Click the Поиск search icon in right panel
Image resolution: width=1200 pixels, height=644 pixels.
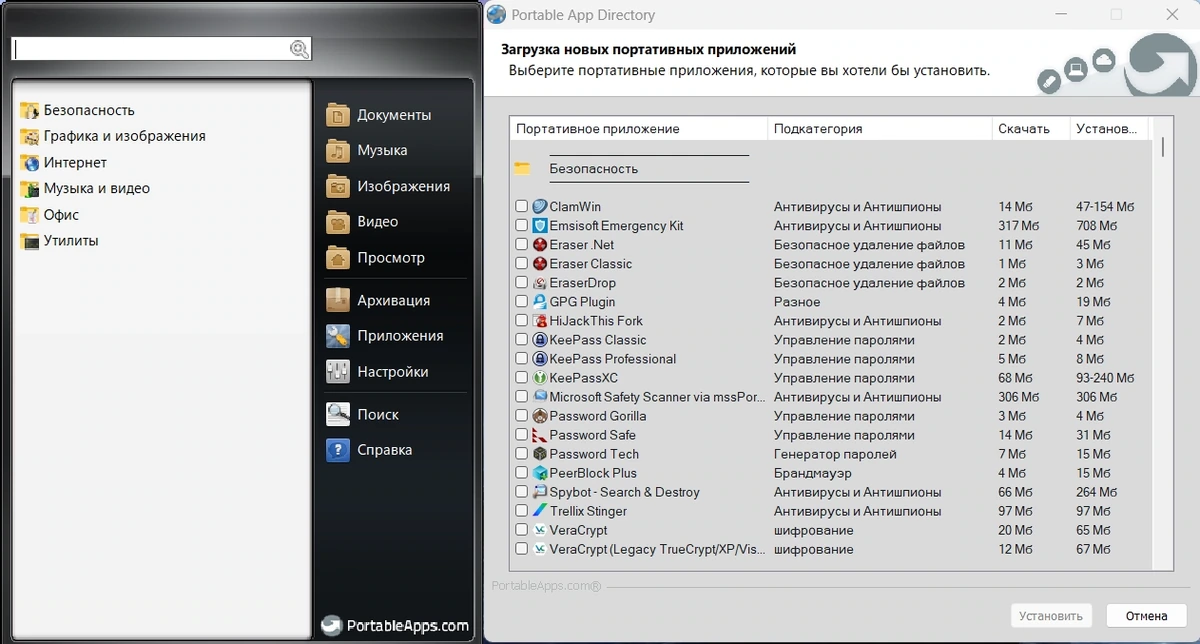(x=338, y=414)
